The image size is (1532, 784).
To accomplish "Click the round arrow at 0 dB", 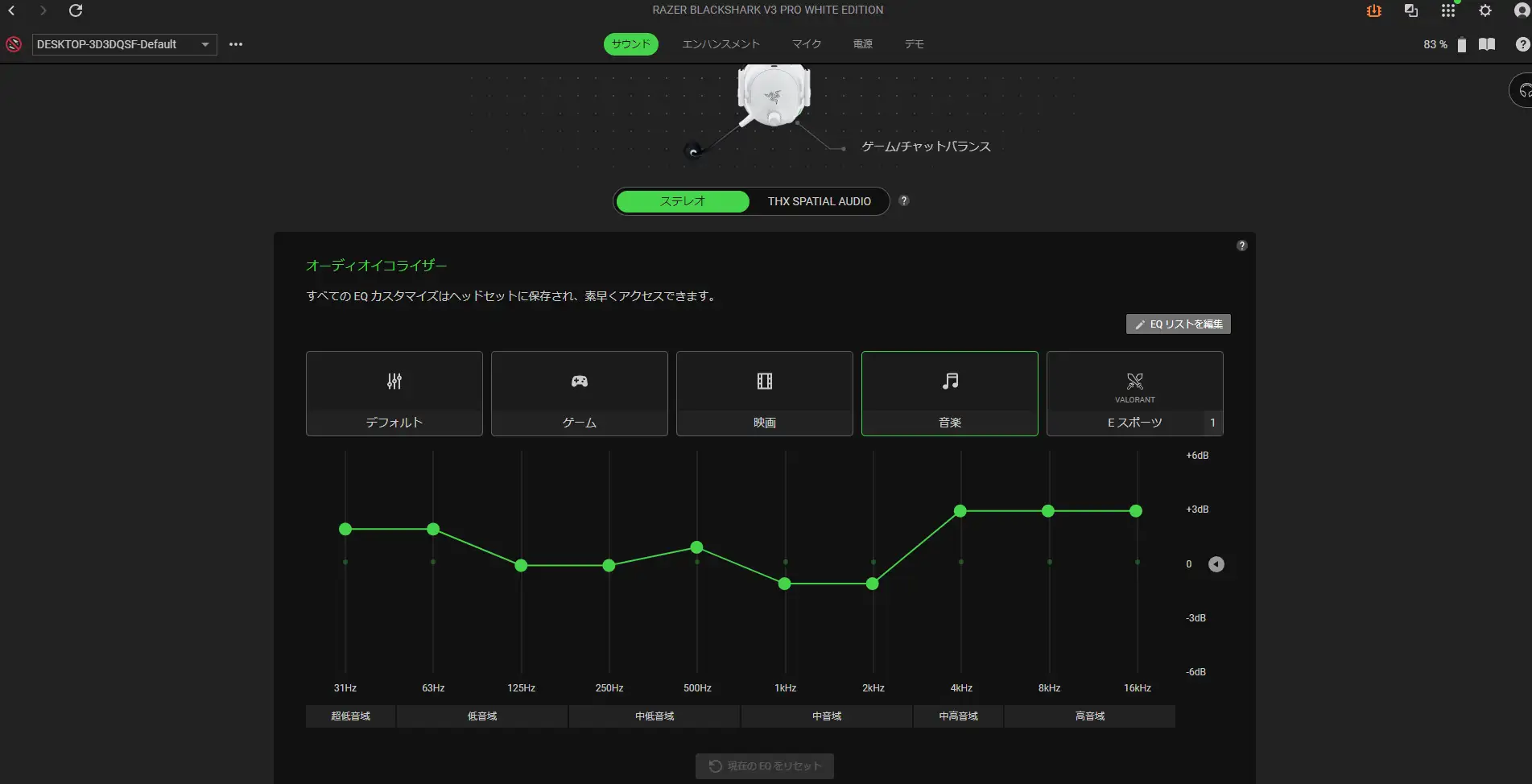I will pyautogui.click(x=1216, y=564).
